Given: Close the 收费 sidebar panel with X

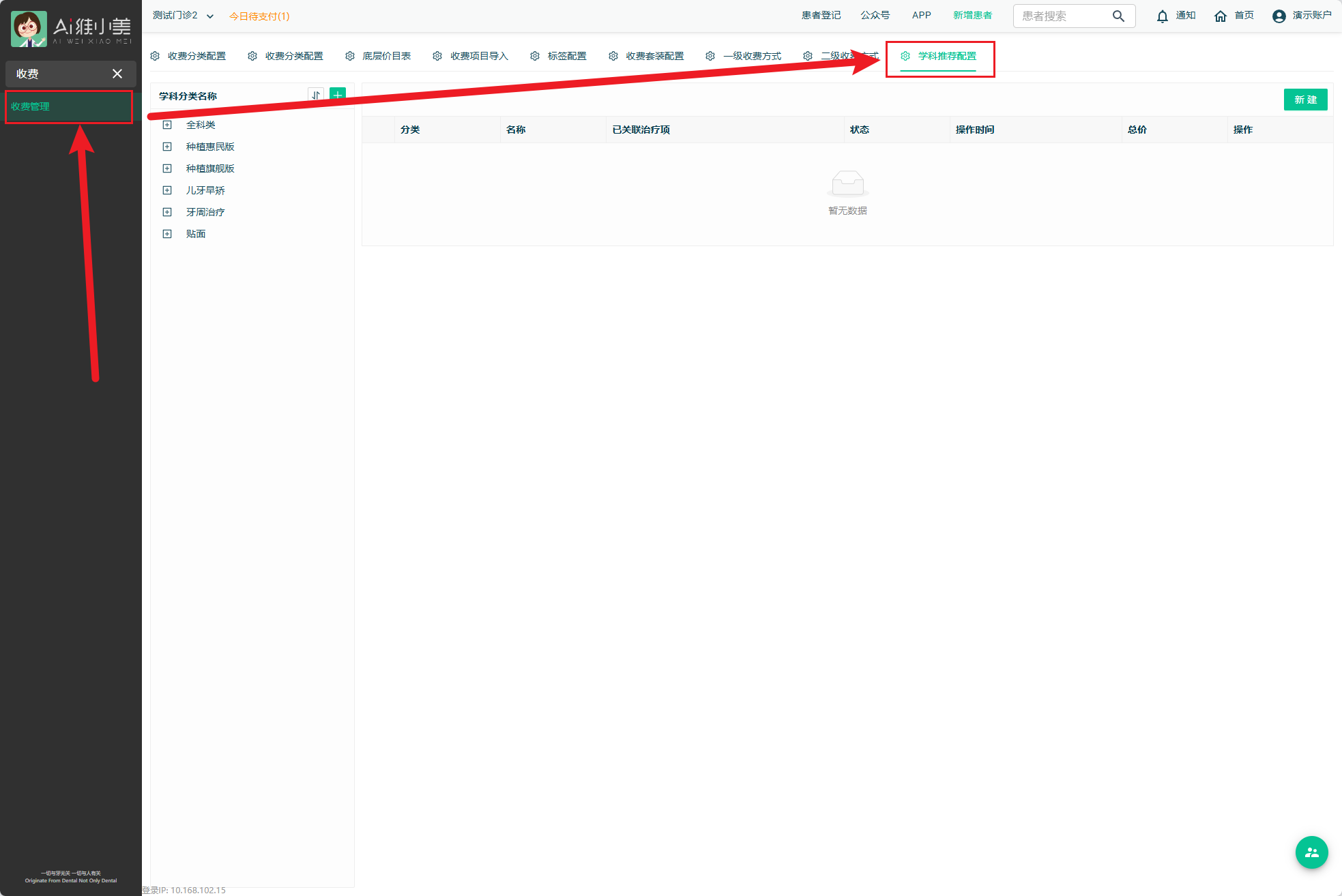Looking at the screenshot, I should tap(117, 74).
